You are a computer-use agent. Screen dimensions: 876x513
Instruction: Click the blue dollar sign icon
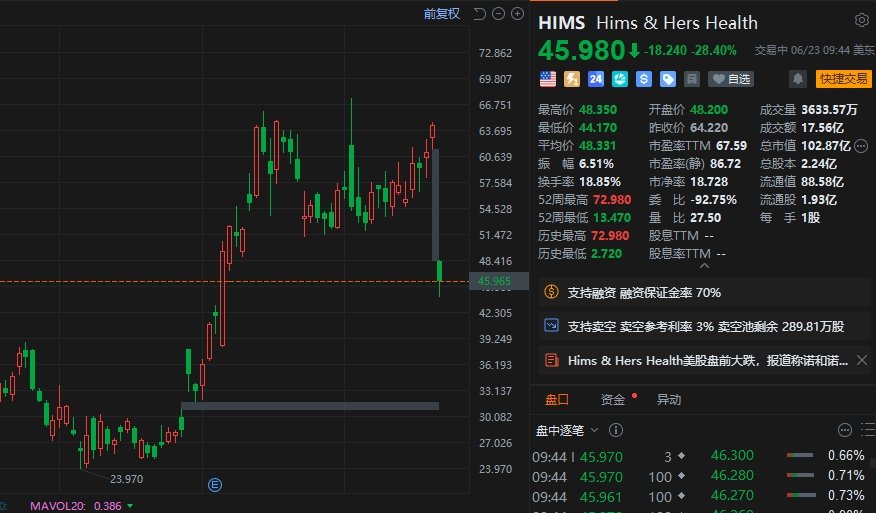(644, 79)
